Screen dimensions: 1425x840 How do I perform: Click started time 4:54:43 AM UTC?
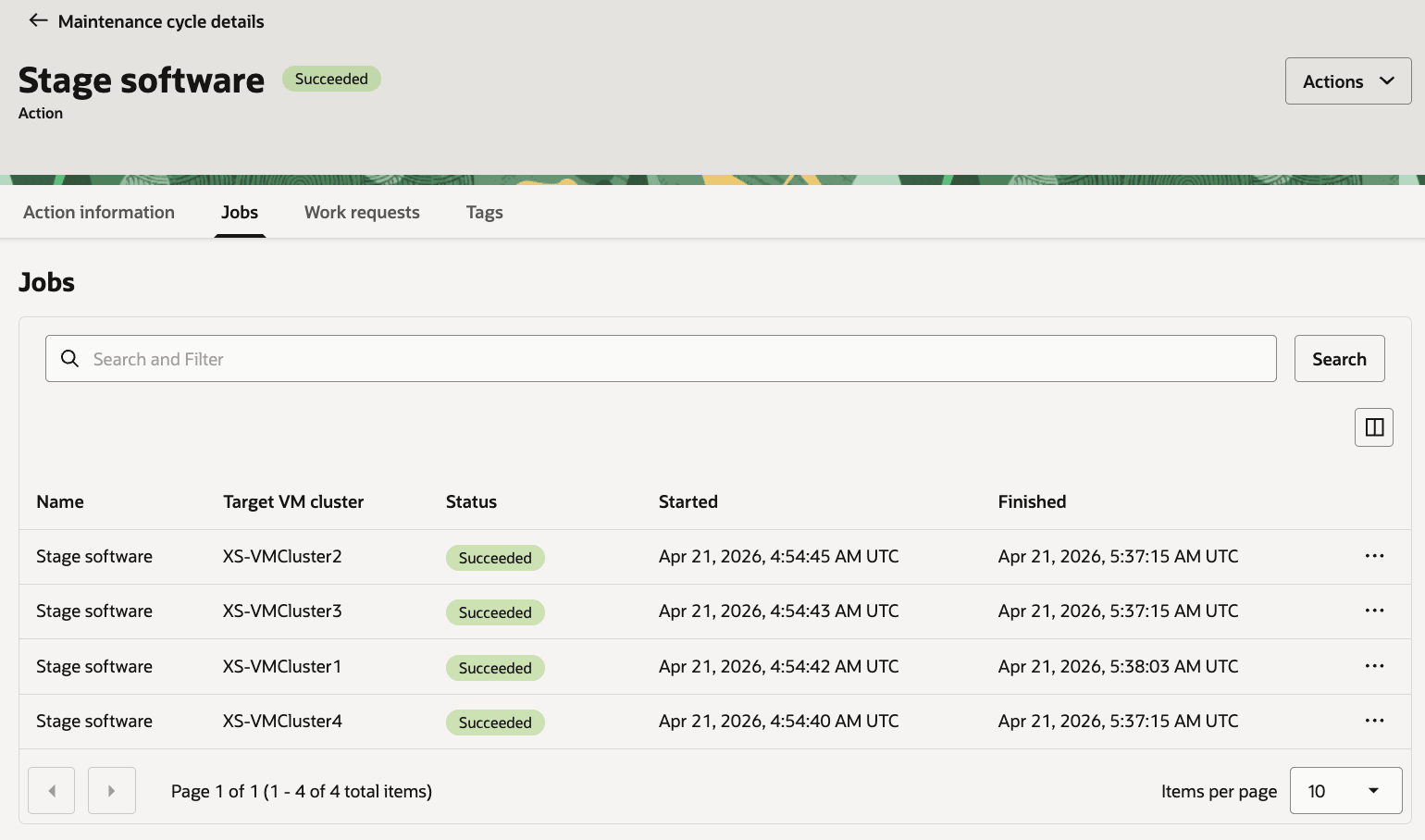tap(779, 611)
